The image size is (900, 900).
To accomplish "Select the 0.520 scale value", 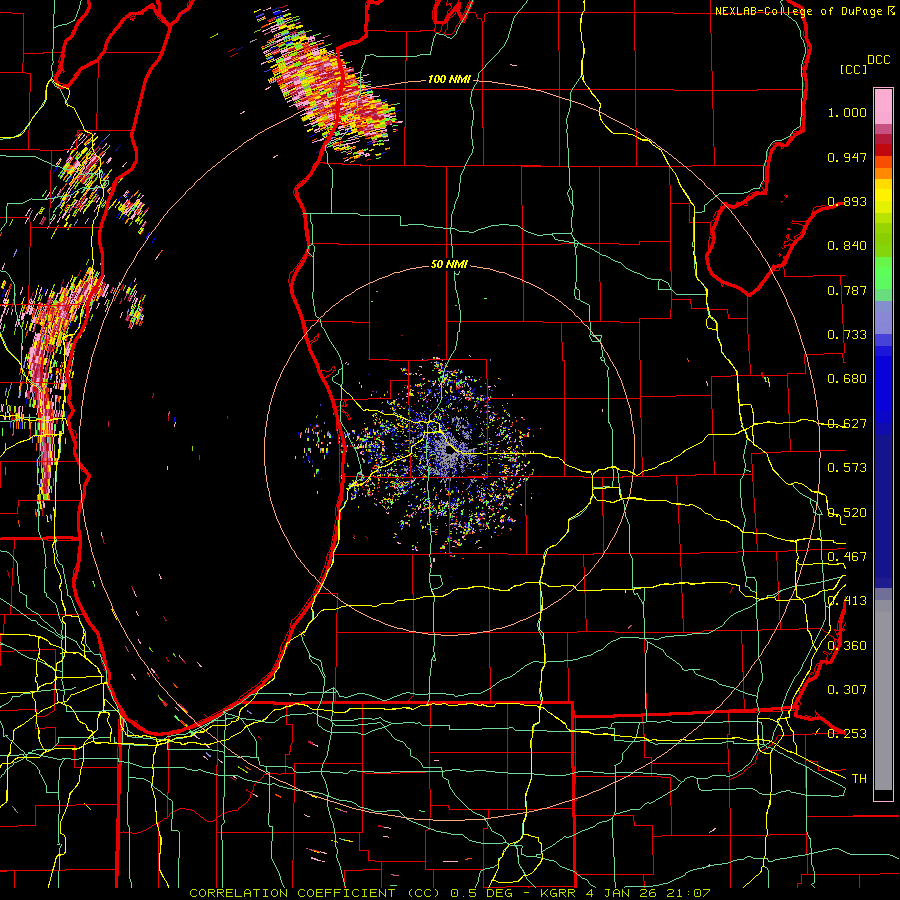I will [x=847, y=513].
